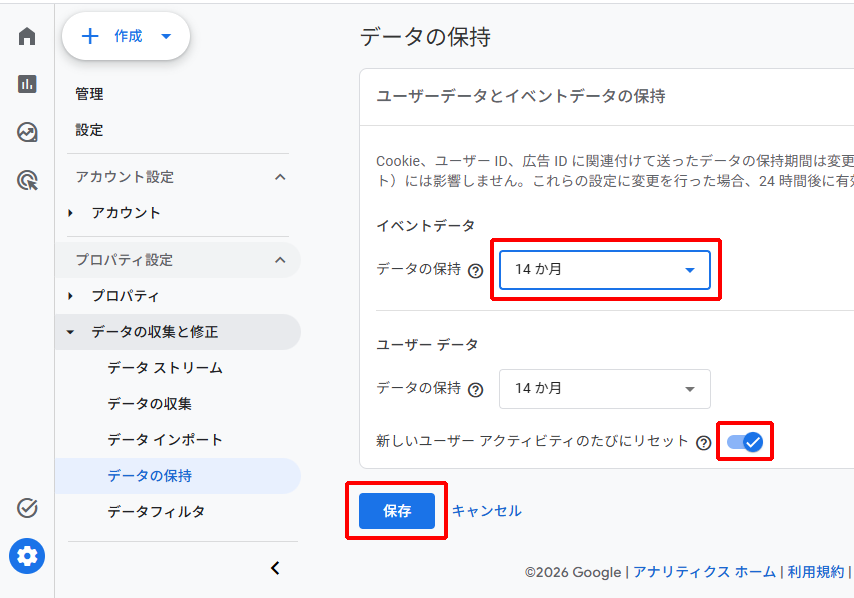
Task: Expand the プロパティ tree item
Action: [70, 296]
